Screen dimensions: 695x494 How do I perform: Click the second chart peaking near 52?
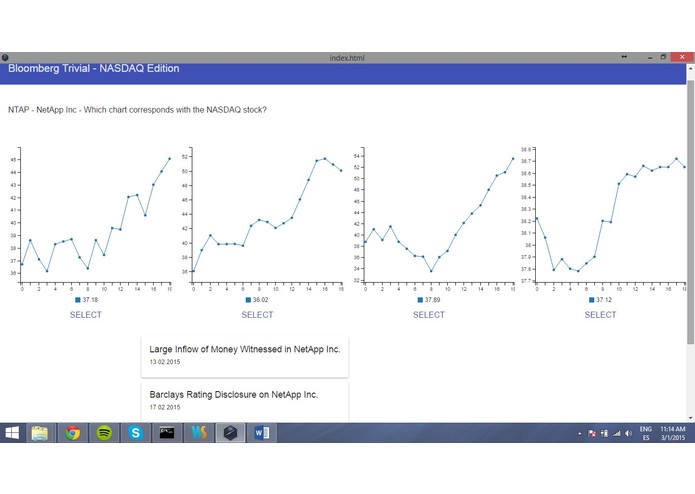click(x=262, y=219)
